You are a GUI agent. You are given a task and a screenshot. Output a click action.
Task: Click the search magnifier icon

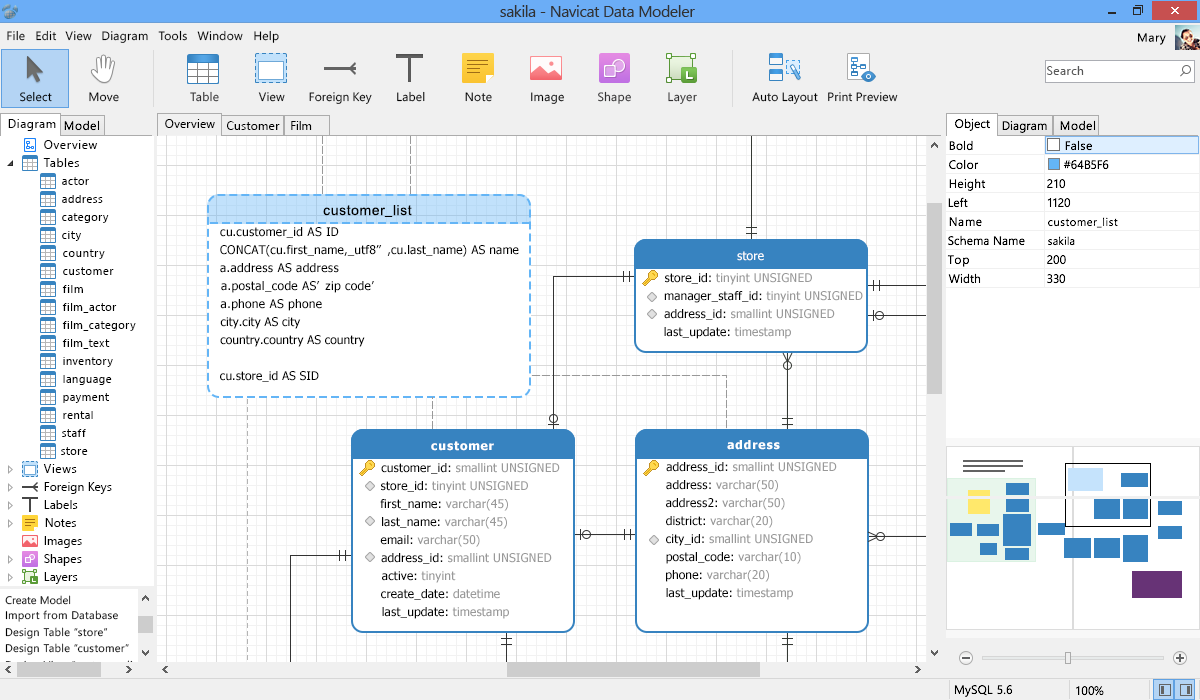click(1185, 71)
